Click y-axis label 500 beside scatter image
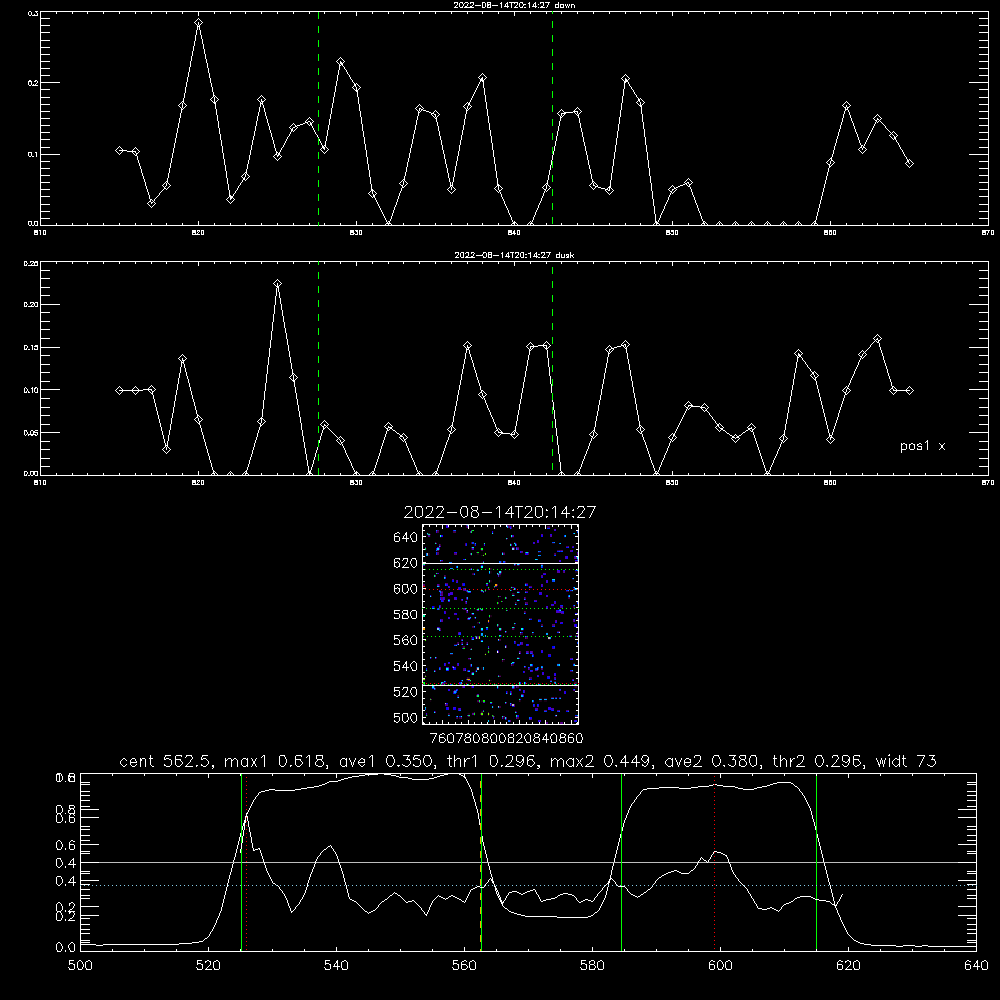 [x=406, y=717]
